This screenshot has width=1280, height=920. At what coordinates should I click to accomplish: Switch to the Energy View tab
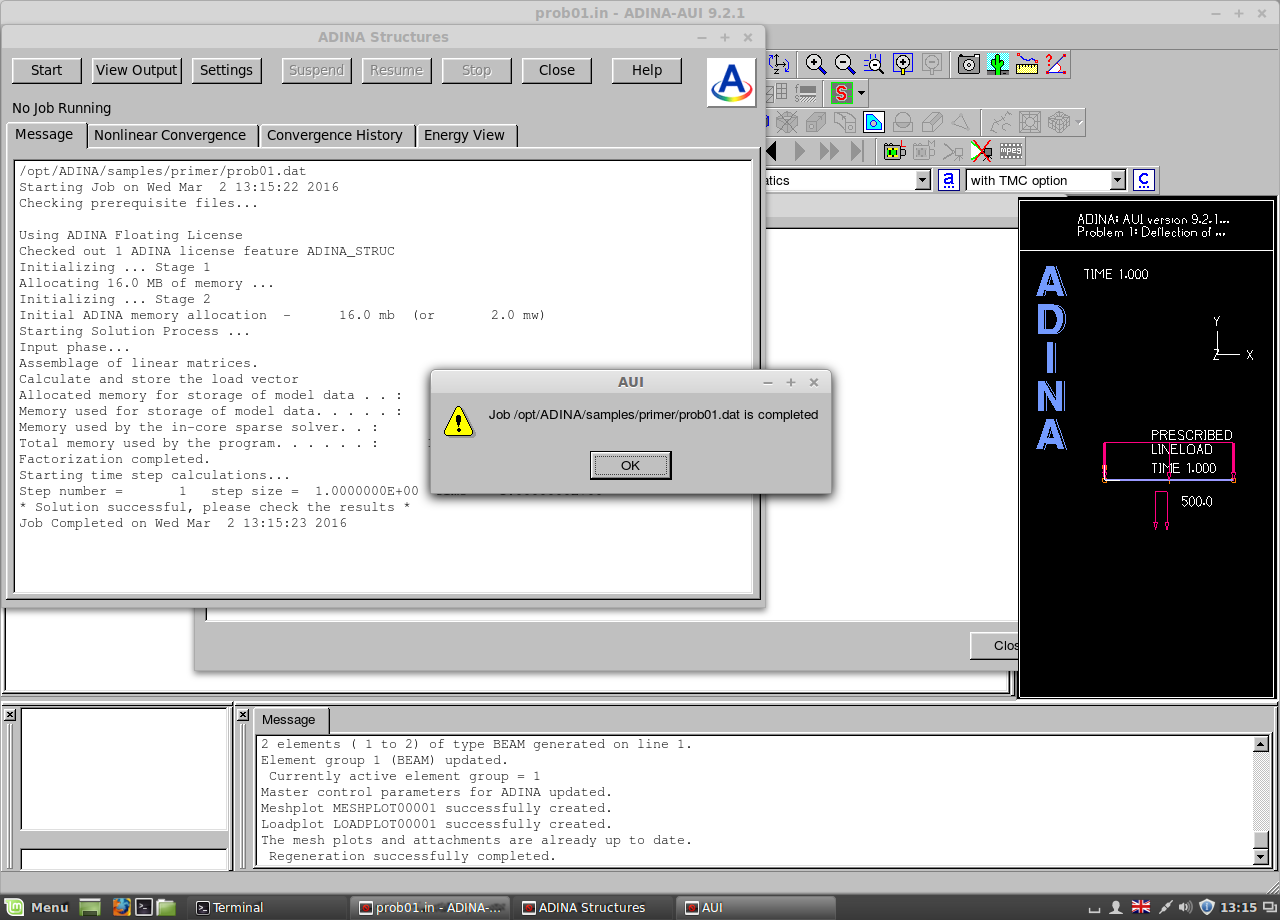point(465,135)
